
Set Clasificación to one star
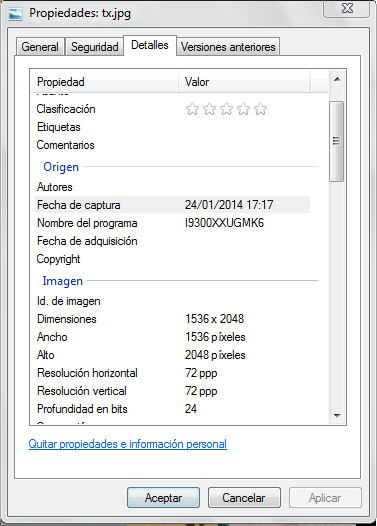pyautogui.click(x=192, y=109)
